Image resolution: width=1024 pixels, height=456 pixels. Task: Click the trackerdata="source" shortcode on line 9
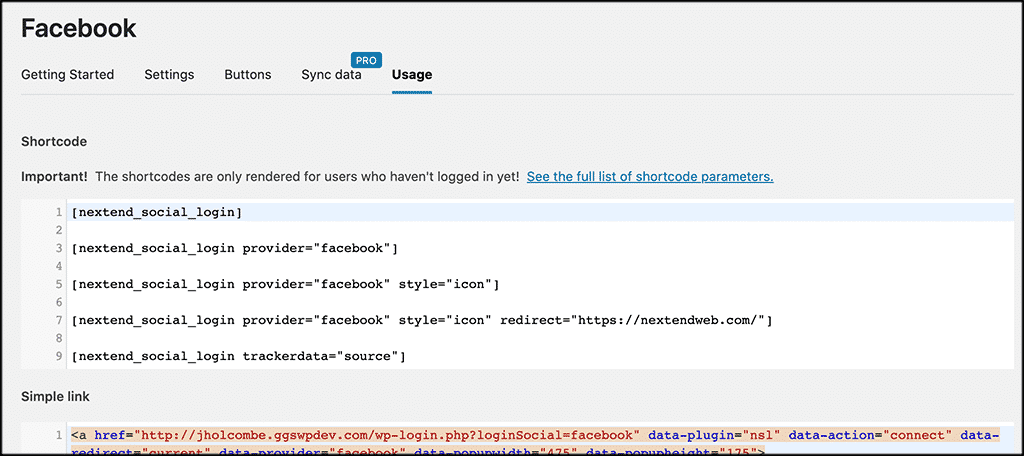pyautogui.click(x=238, y=356)
